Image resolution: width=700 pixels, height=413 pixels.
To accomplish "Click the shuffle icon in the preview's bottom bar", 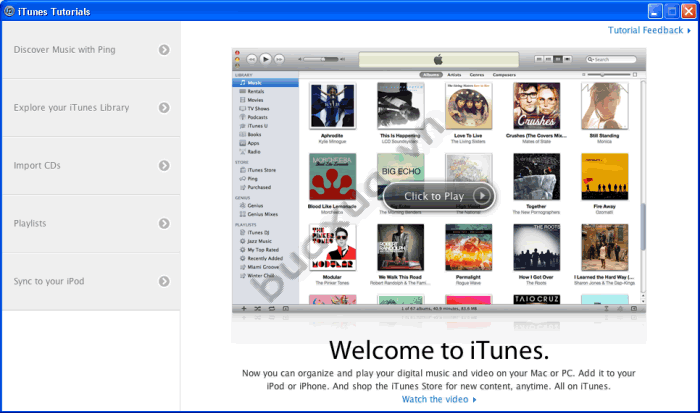I will [258, 309].
